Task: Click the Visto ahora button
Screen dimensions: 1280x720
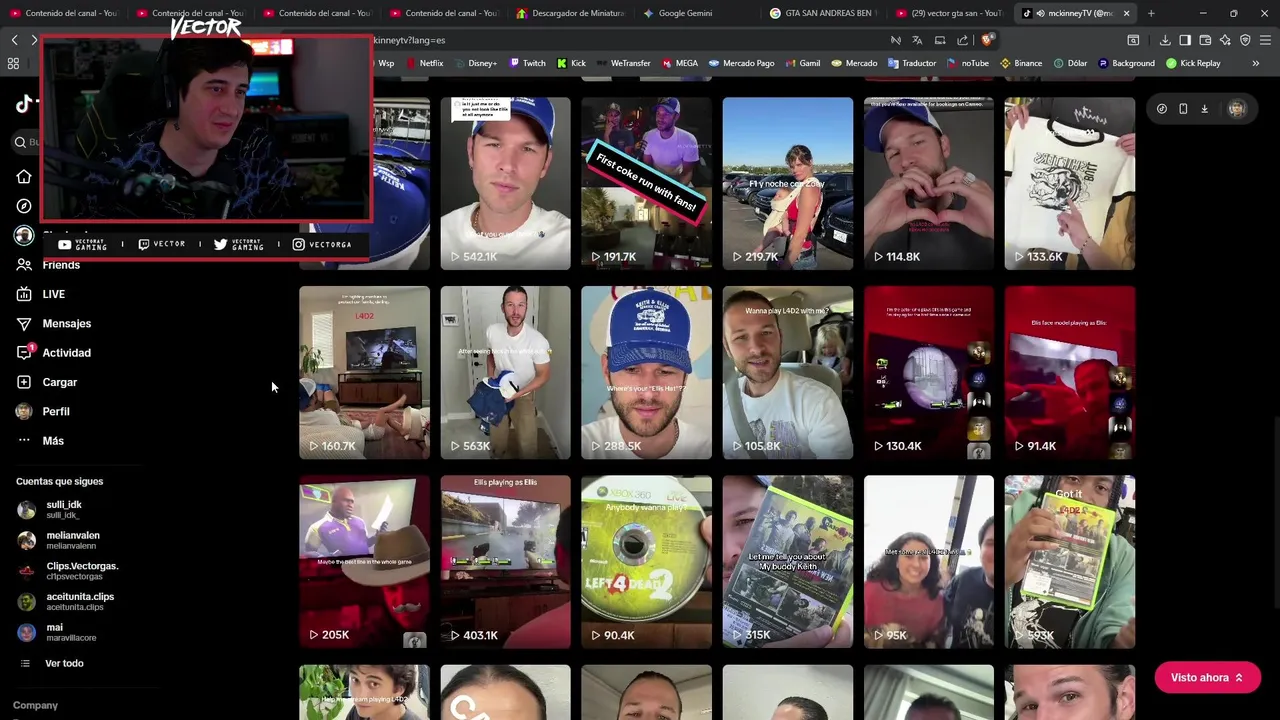Action: click(x=1207, y=678)
